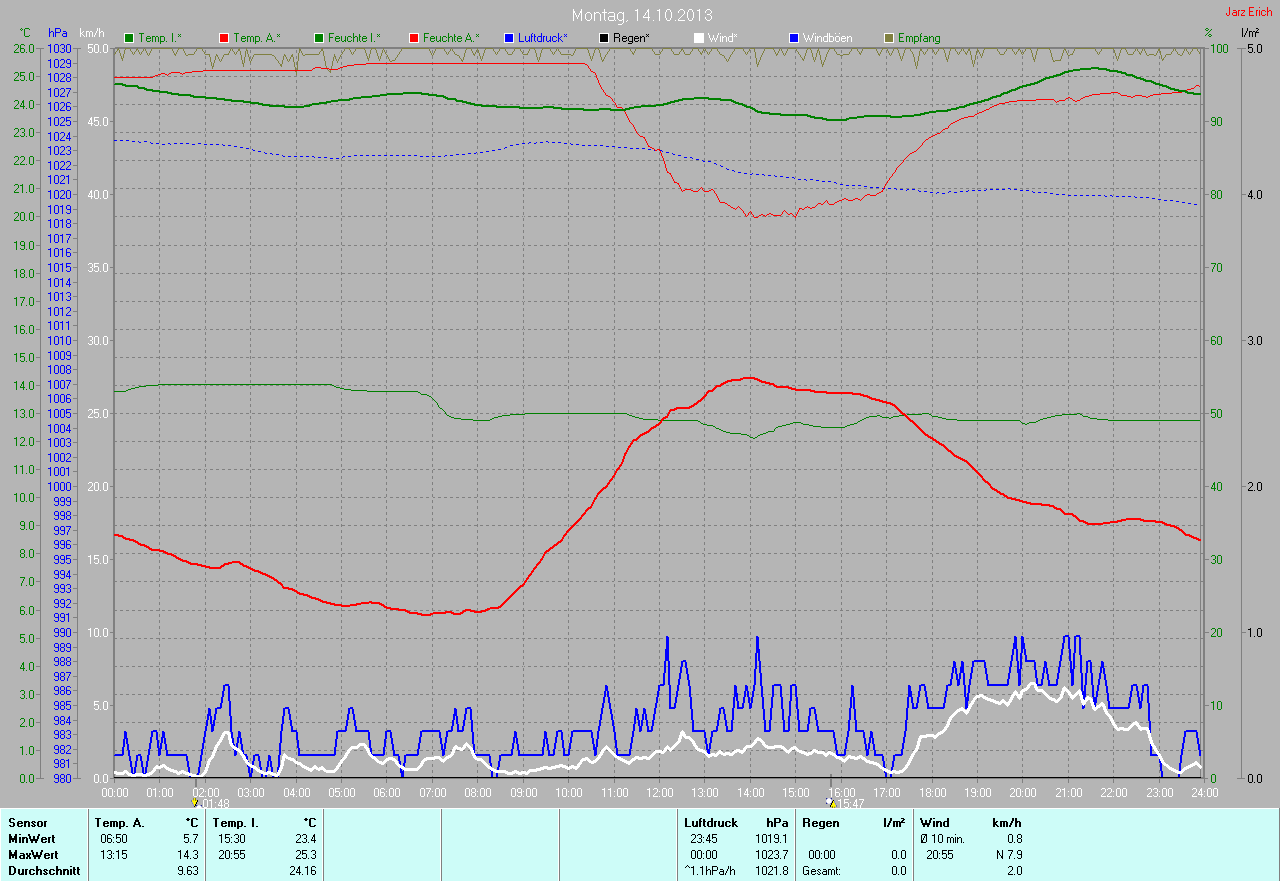
Task: Click the l/m² axis label top right
Action: (1249, 33)
